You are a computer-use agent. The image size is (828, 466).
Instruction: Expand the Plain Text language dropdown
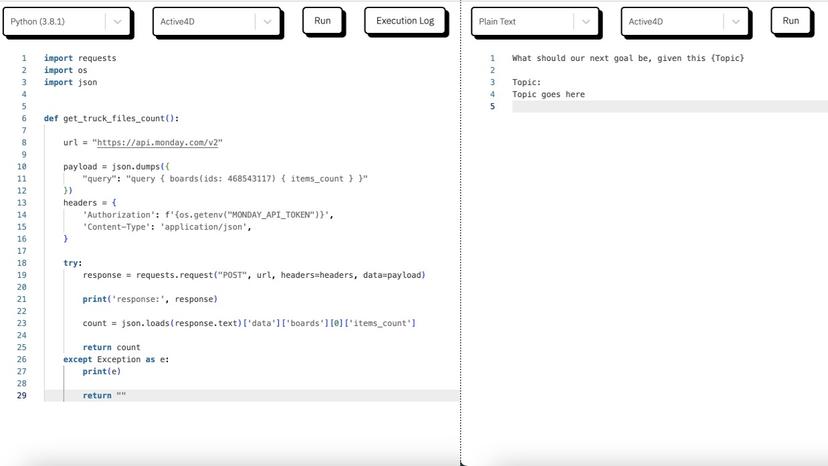click(534, 21)
